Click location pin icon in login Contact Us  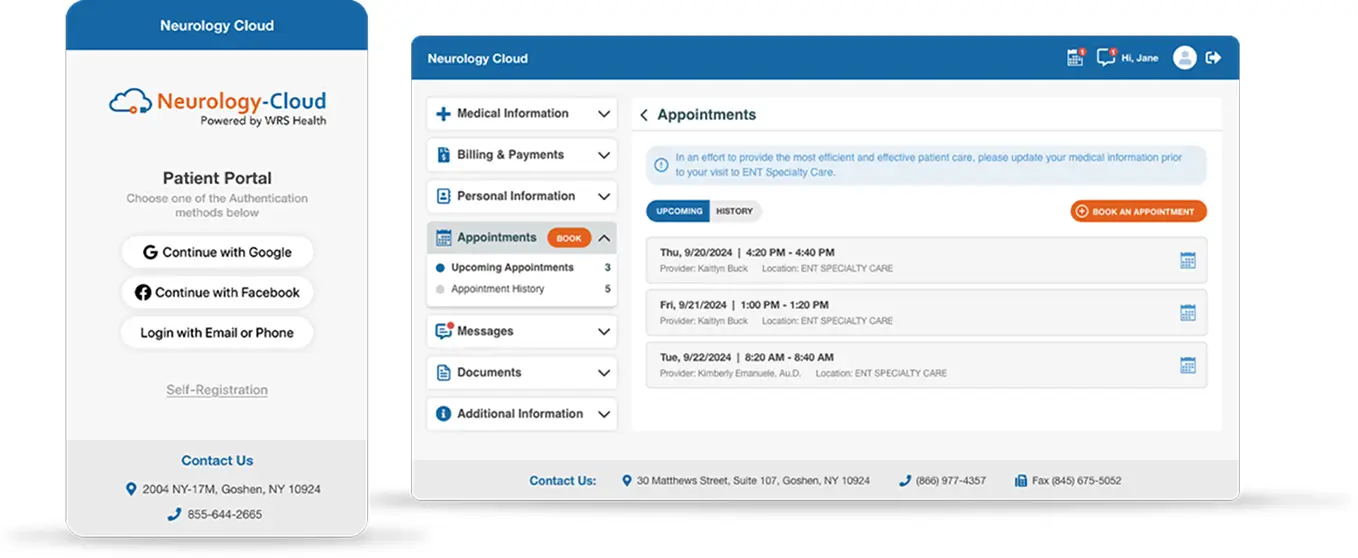pyautogui.click(x=131, y=489)
